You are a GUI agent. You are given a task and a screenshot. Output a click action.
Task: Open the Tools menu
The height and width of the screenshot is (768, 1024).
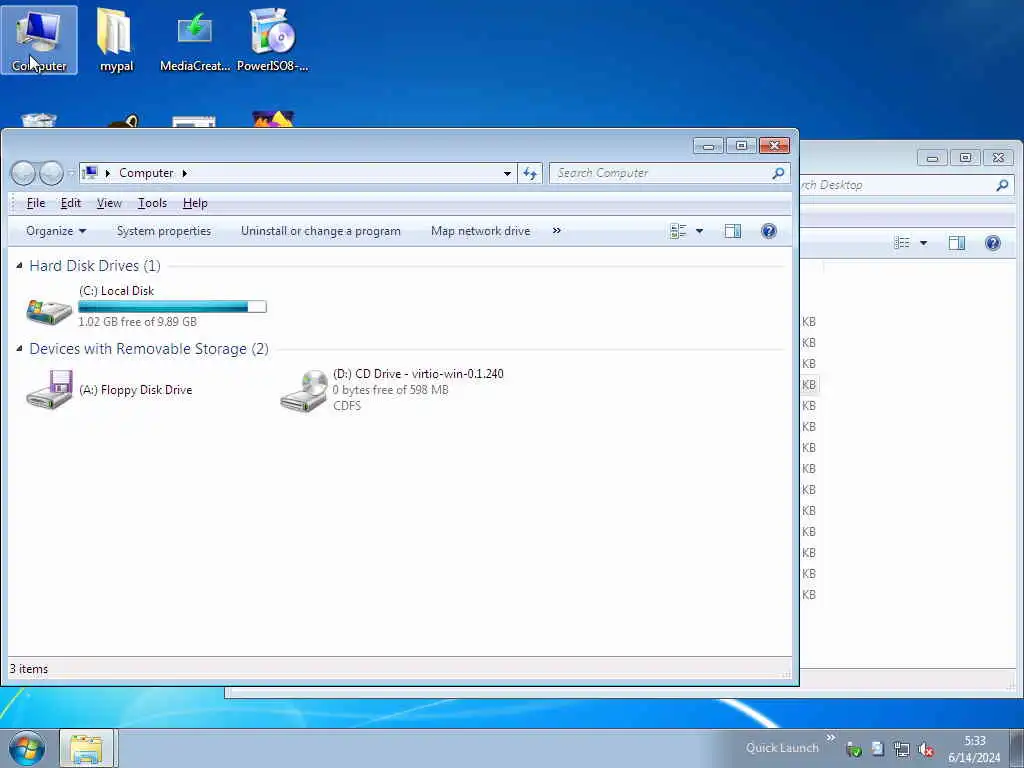click(152, 203)
